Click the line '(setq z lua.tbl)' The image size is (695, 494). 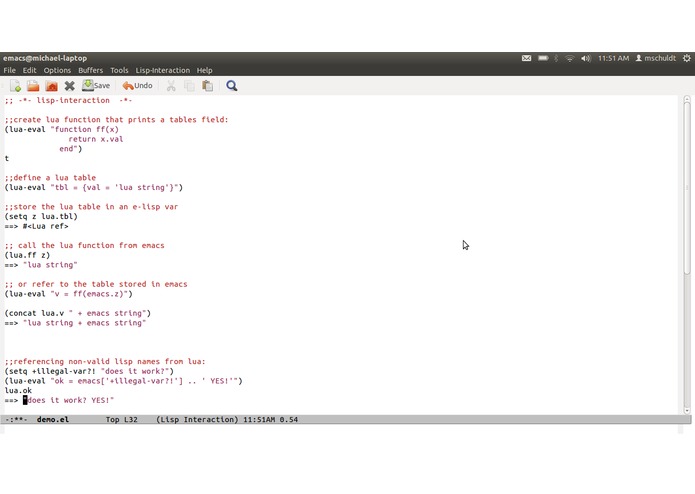41,216
